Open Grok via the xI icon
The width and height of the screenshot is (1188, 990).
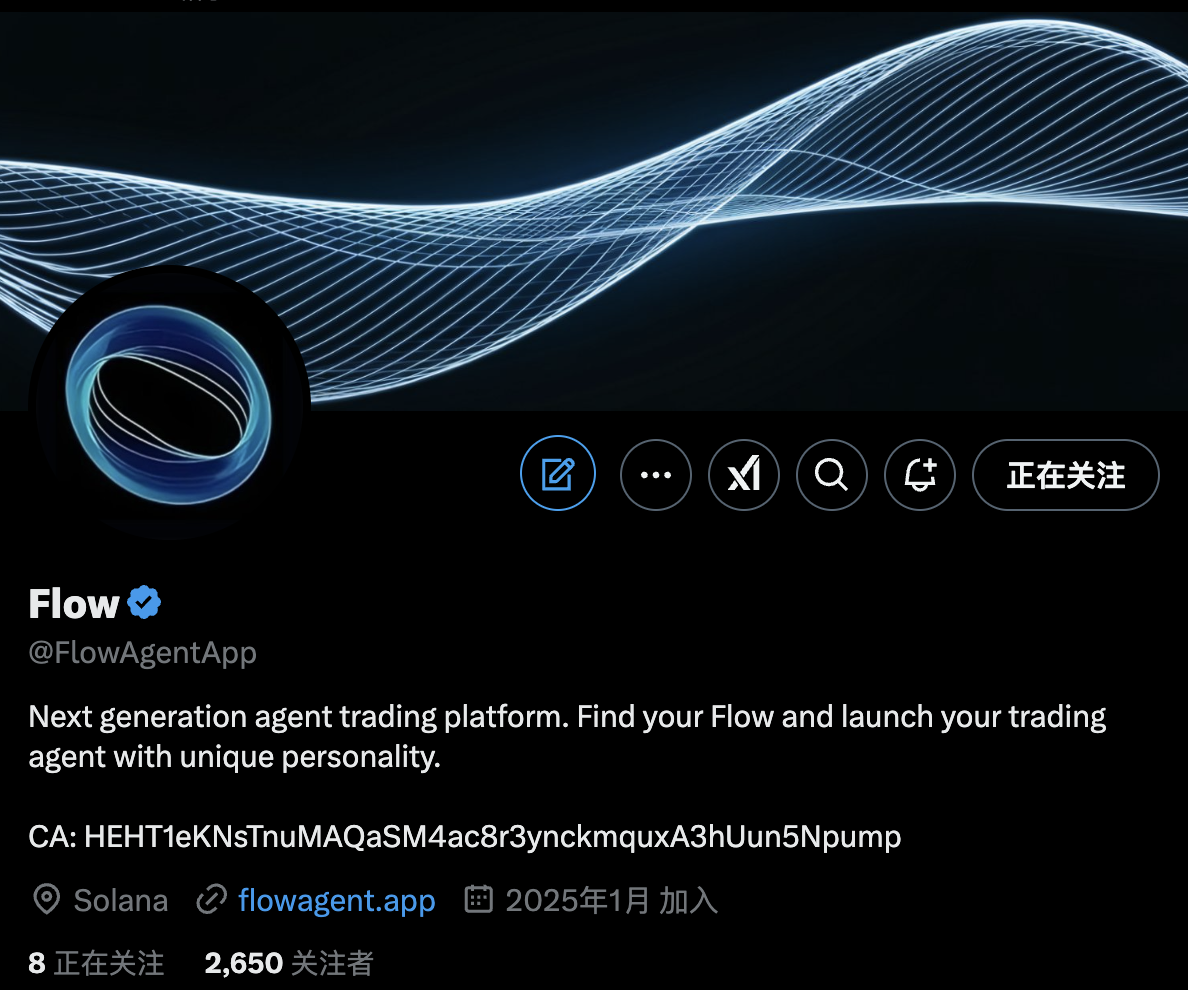click(x=743, y=475)
